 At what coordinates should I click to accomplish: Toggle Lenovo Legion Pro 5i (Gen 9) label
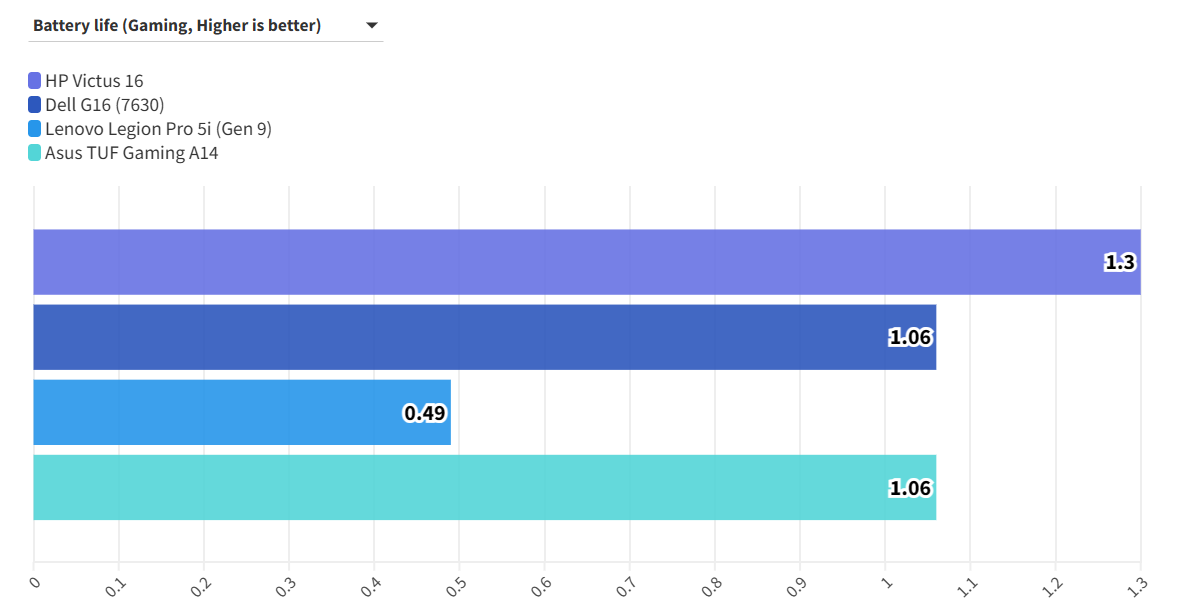tap(158, 129)
